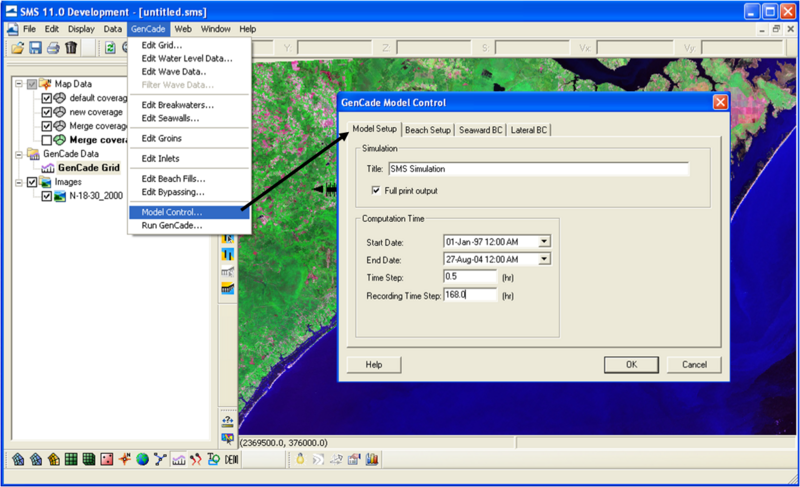Select the Map module compass icon
The height and width of the screenshot is (487, 800).
[124, 459]
